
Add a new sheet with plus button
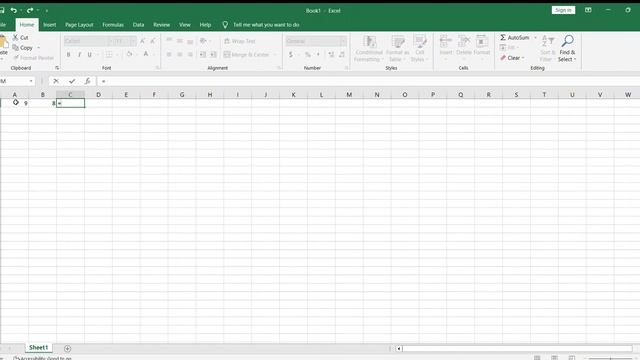tap(67, 349)
